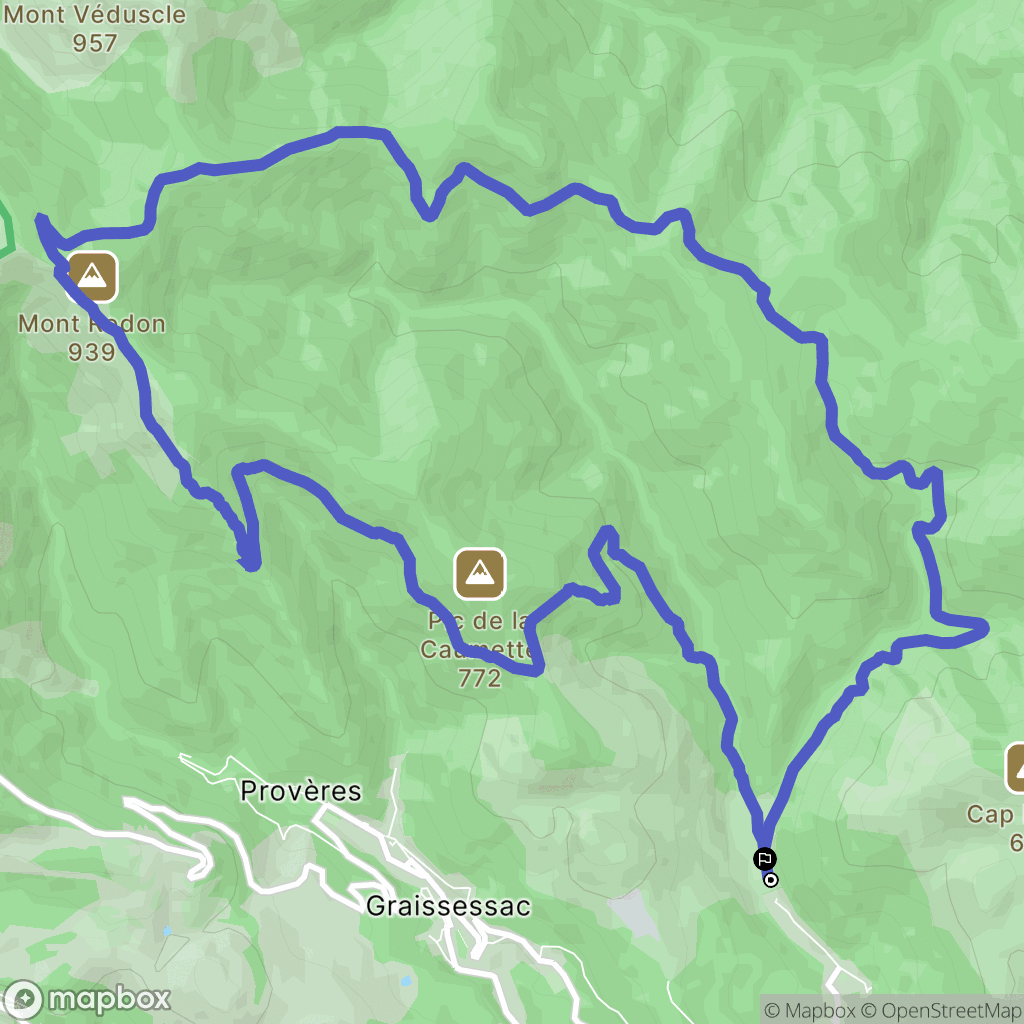Open the © Mapbox attribution link
Viewport: 1024px width, 1024px height.
(808, 1010)
